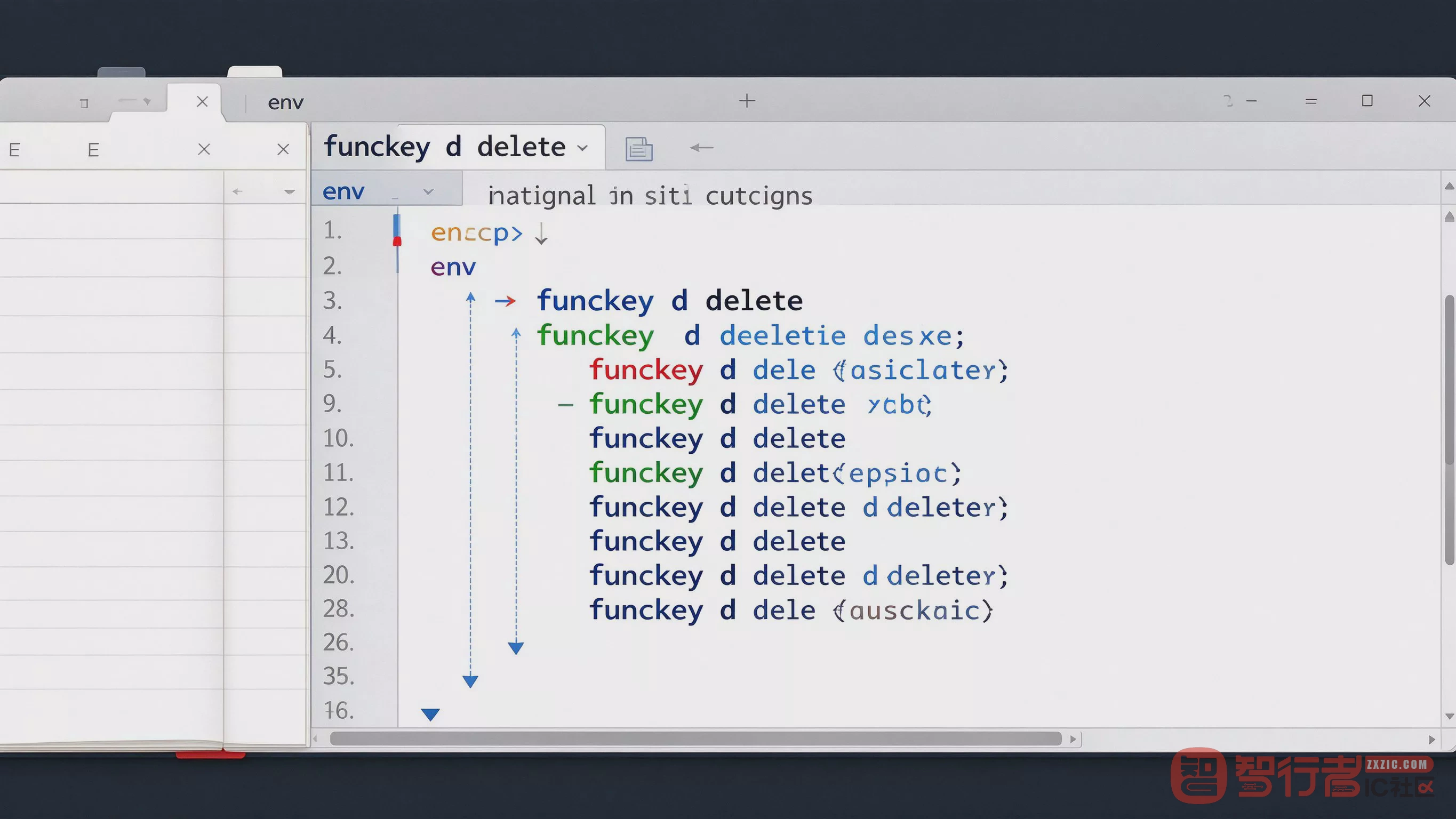The width and height of the screenshot is (1456, 819).
Task: Close the second E panel tab
Action: 283,149
